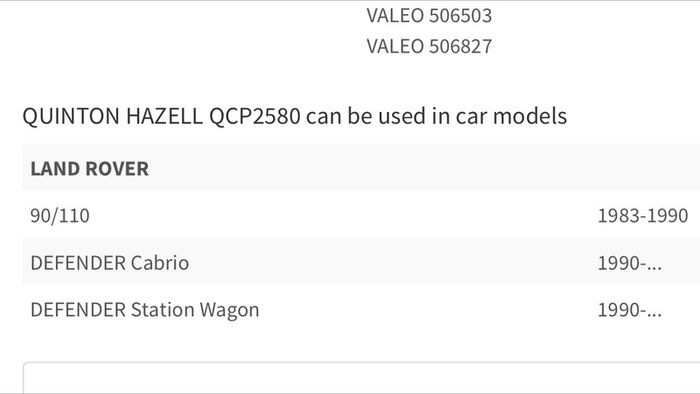The image size is (700, 394).
Task: Click the VALEO 506503 cross-reference entry
Action: coord(429,16)
